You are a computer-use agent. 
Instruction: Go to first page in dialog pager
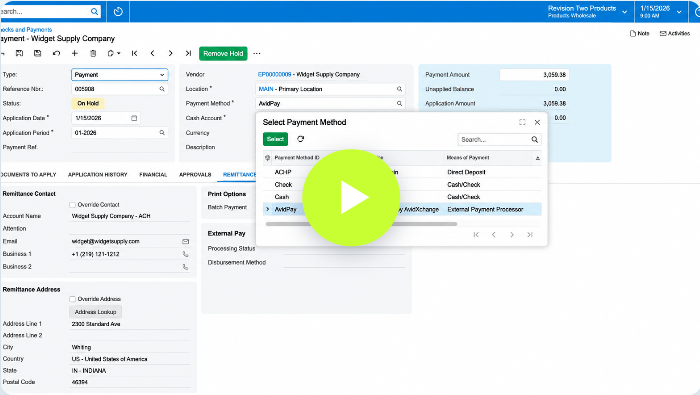[476, 235]
